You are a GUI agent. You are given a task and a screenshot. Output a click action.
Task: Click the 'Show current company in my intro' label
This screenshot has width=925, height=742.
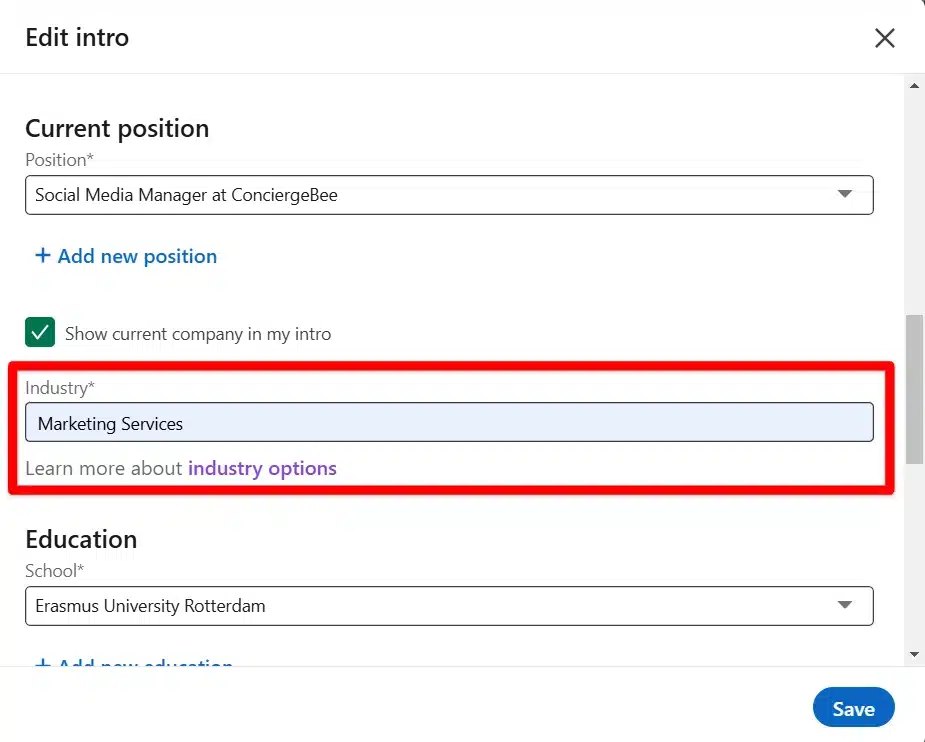point(198,334)
